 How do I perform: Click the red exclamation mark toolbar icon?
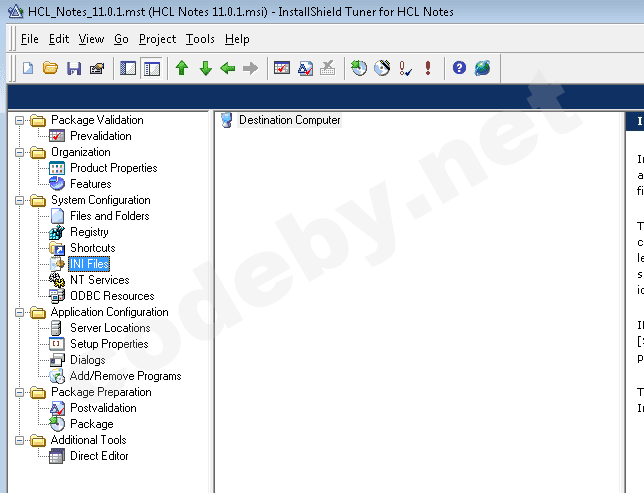click(x=428, y=68)
